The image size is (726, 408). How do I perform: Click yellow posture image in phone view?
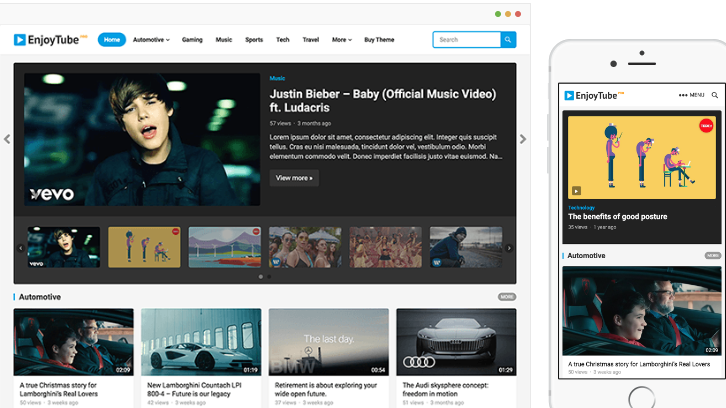642,157
